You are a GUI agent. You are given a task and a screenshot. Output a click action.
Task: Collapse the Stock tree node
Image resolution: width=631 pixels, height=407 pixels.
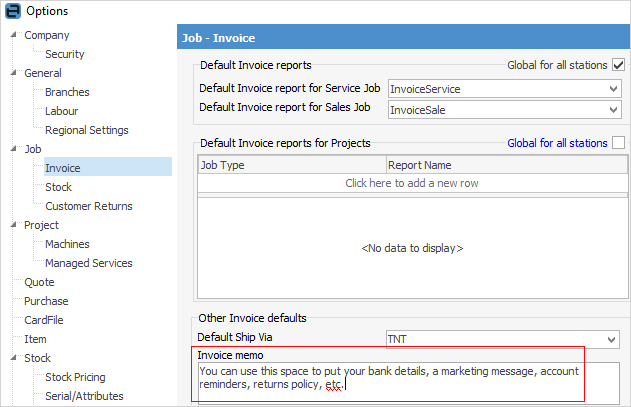pos(13,359)
